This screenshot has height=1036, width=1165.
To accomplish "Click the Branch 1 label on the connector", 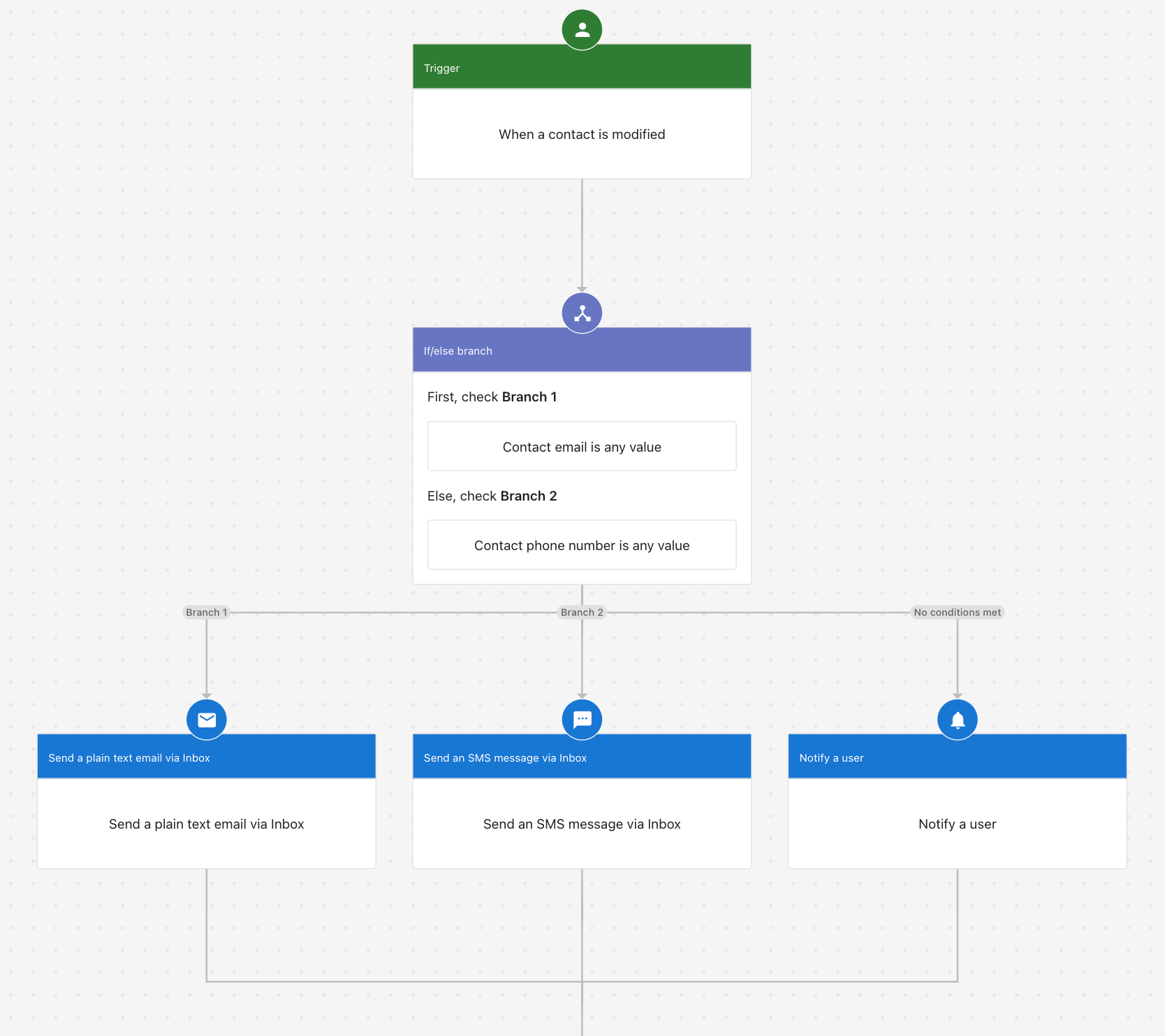I will [x=206, y=612].
